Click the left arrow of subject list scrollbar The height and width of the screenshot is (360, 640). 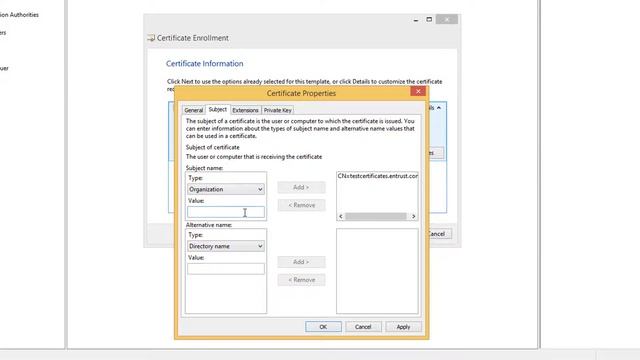(341, 216)
